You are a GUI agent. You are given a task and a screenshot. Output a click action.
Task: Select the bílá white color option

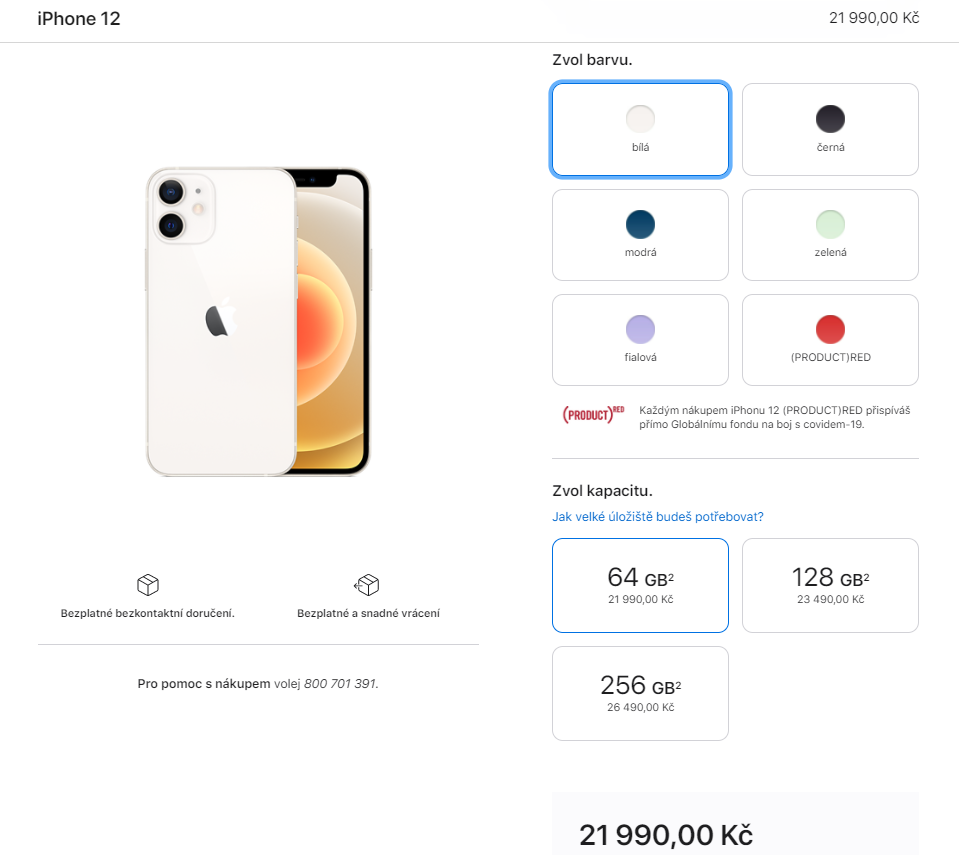tap(640, 130)
